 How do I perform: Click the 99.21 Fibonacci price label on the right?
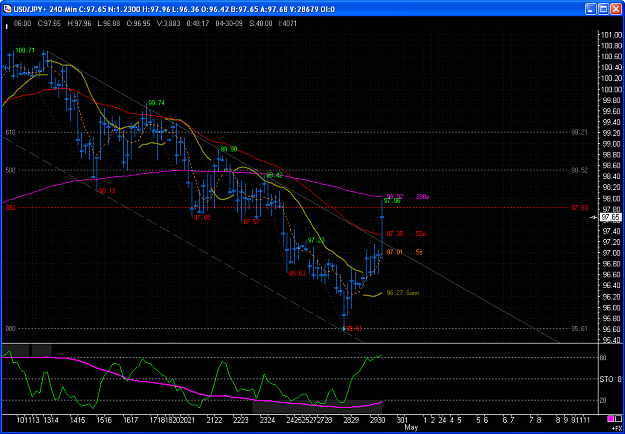click(x=580, y=132)
